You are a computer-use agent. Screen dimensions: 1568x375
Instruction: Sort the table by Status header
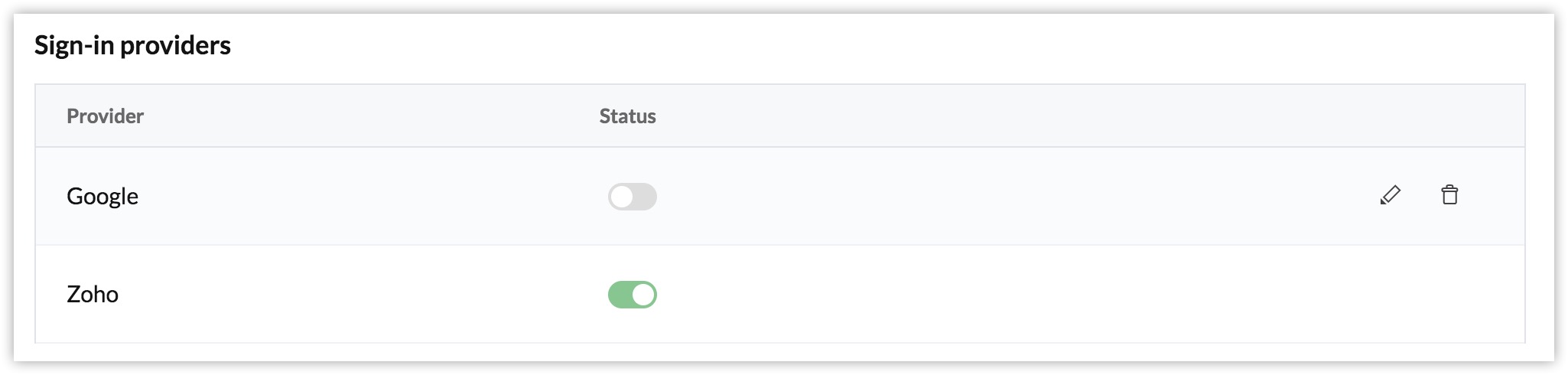pos(627,116)
